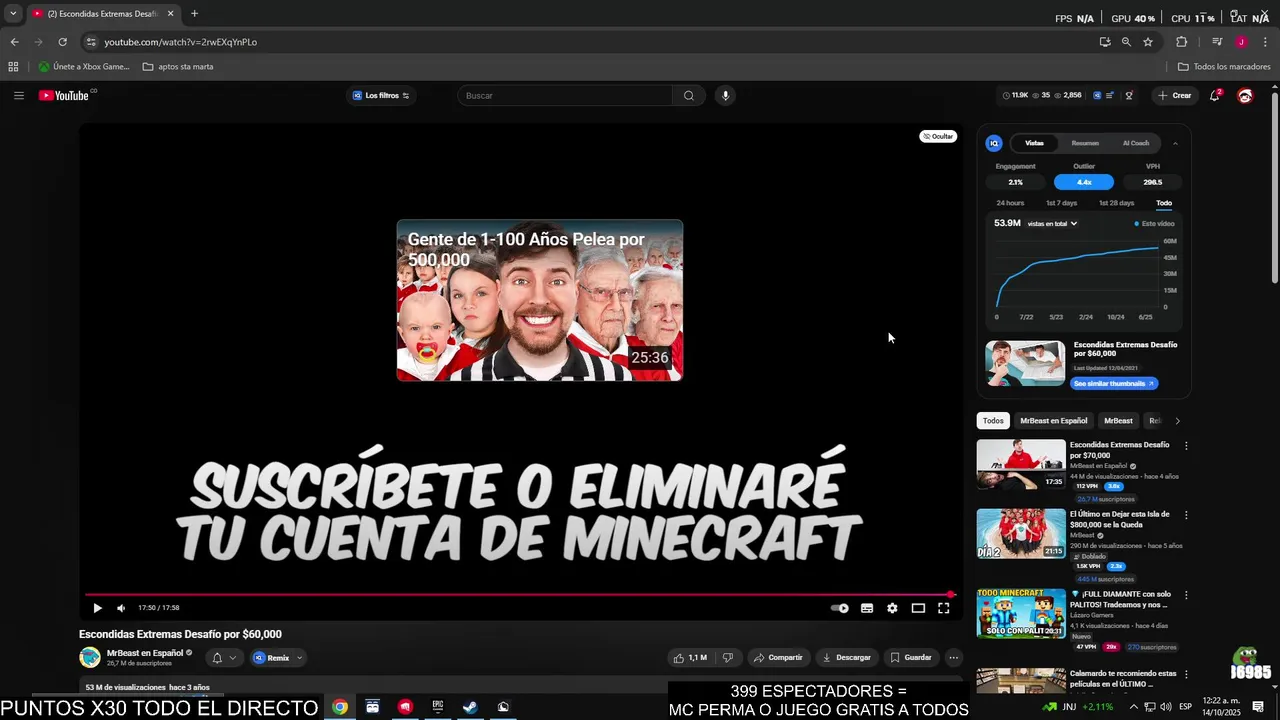Select 1st 28 days time range
Image resolution: width=1280 pixels, height=720 pixels.
[x=1116, y=203]
